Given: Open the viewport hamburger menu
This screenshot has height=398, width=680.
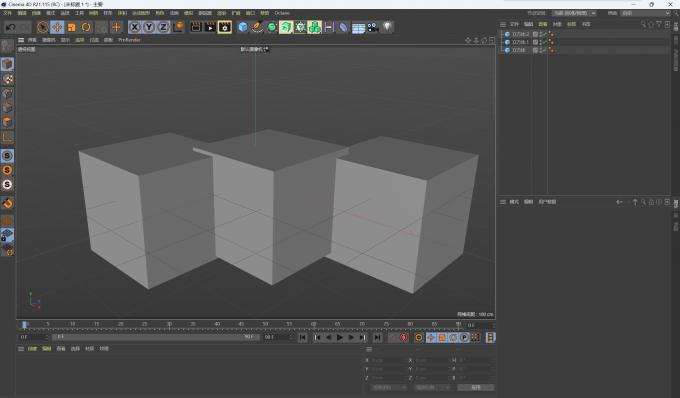Looking at the screenshot, I should click(x=21, y=40).
